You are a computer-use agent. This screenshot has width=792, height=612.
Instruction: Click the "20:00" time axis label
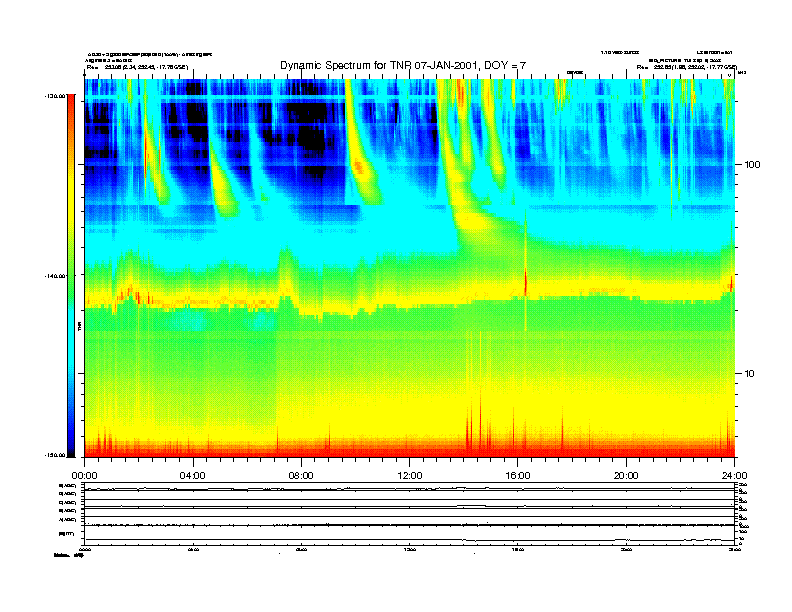tap(626, 476)
